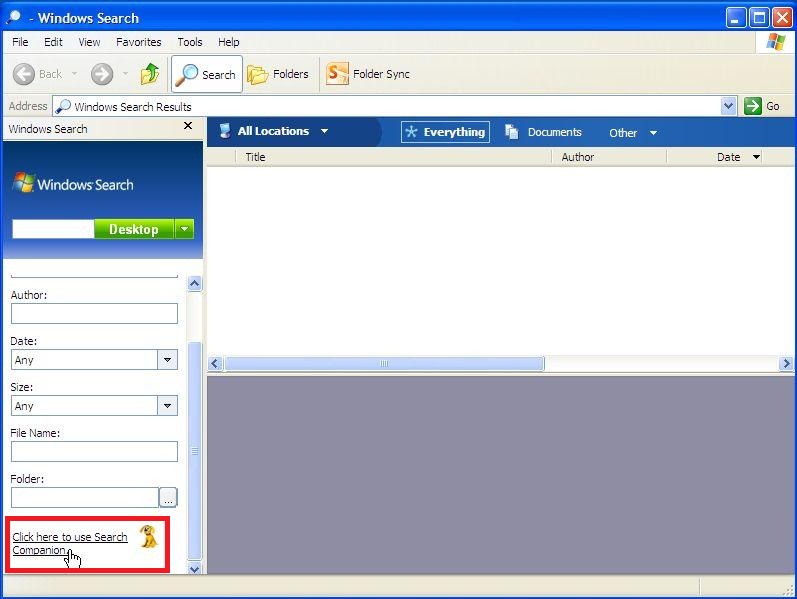The height and width of the screenshot is (599, 797).
Task: Click the title bar magnifier icon
Action: tap(13, 18)
